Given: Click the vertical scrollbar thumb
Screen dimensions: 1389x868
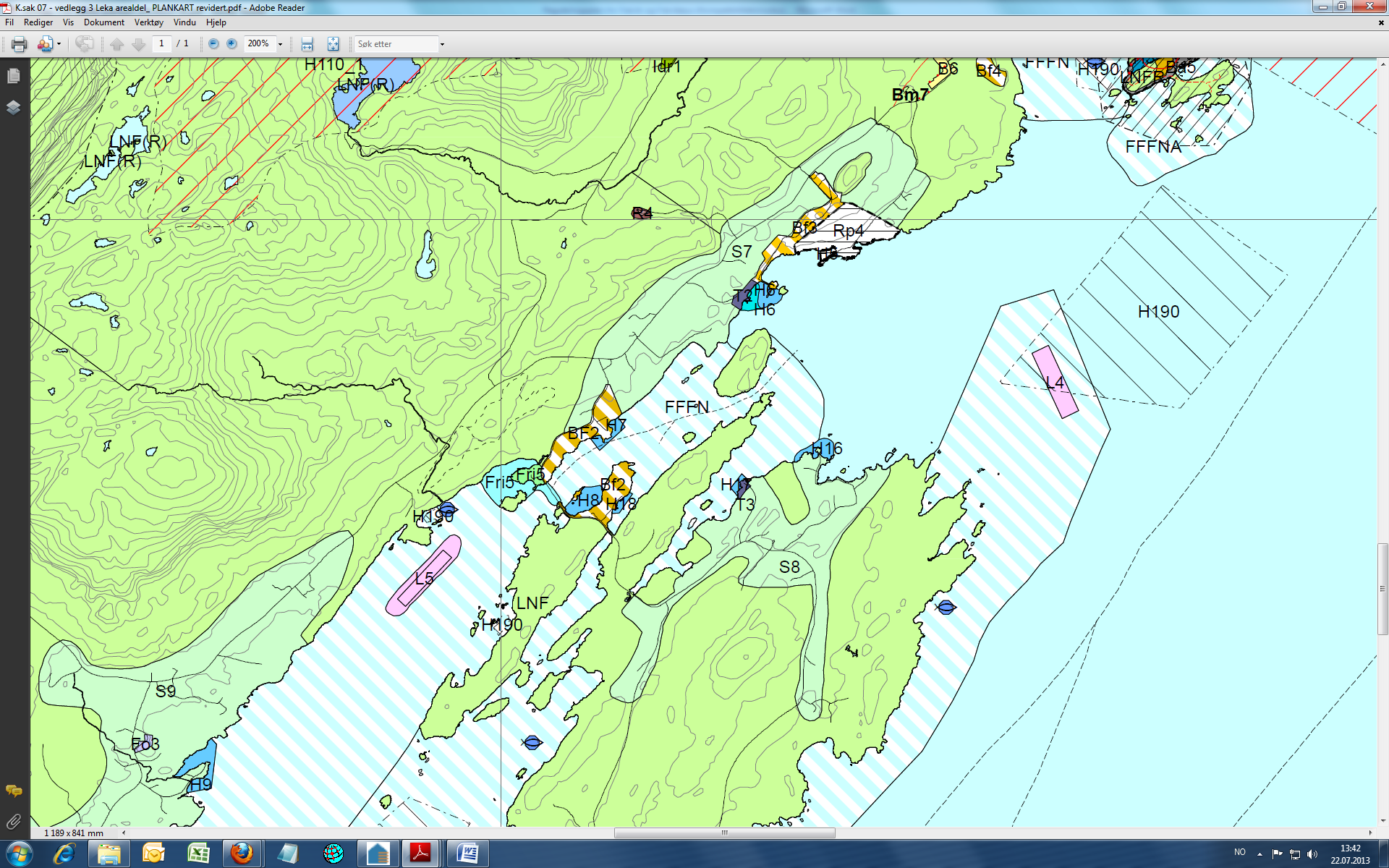Looking at the screenshot, I should coord(1382,589).
